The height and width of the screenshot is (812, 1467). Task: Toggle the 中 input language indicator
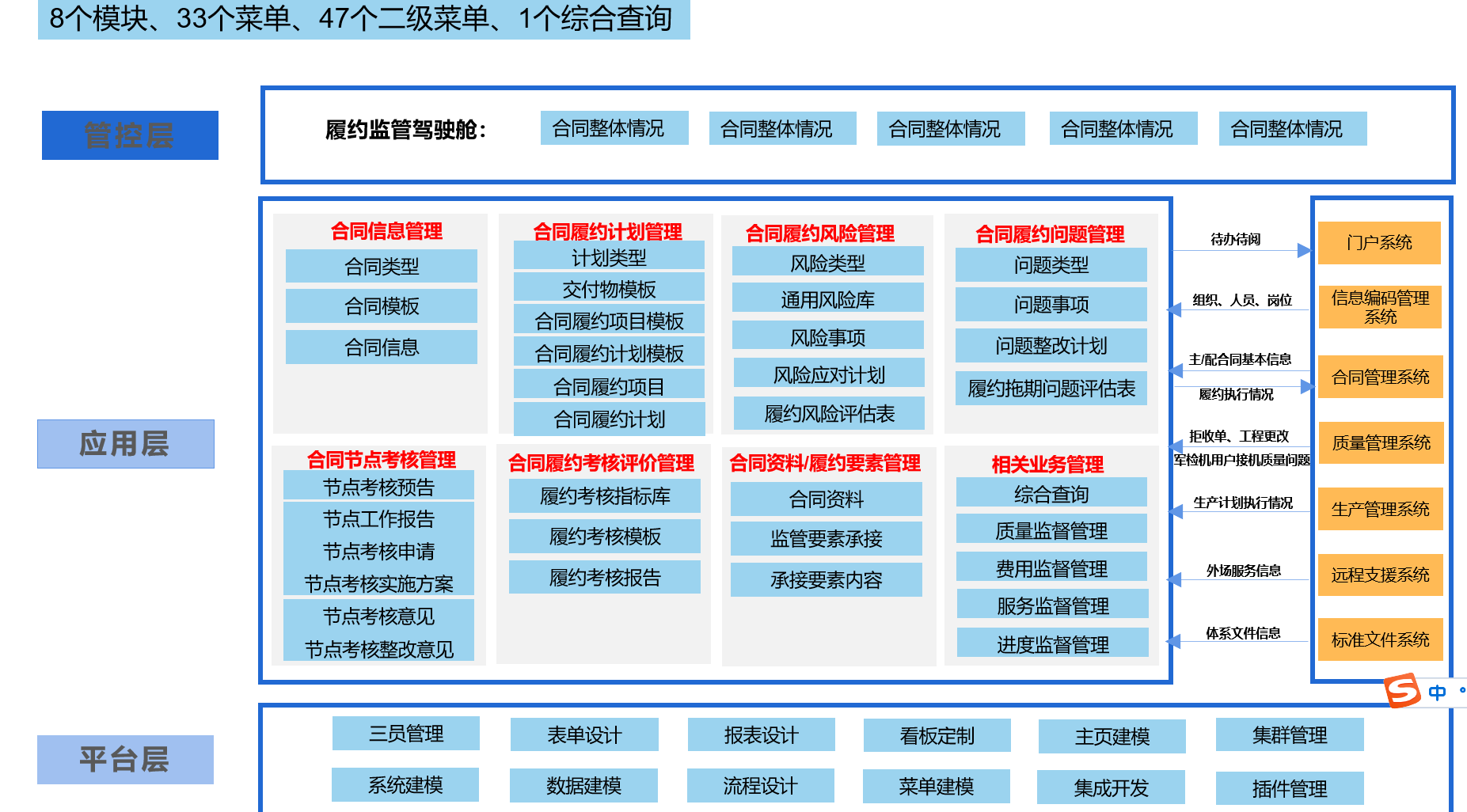click(x=1437, y=692)
